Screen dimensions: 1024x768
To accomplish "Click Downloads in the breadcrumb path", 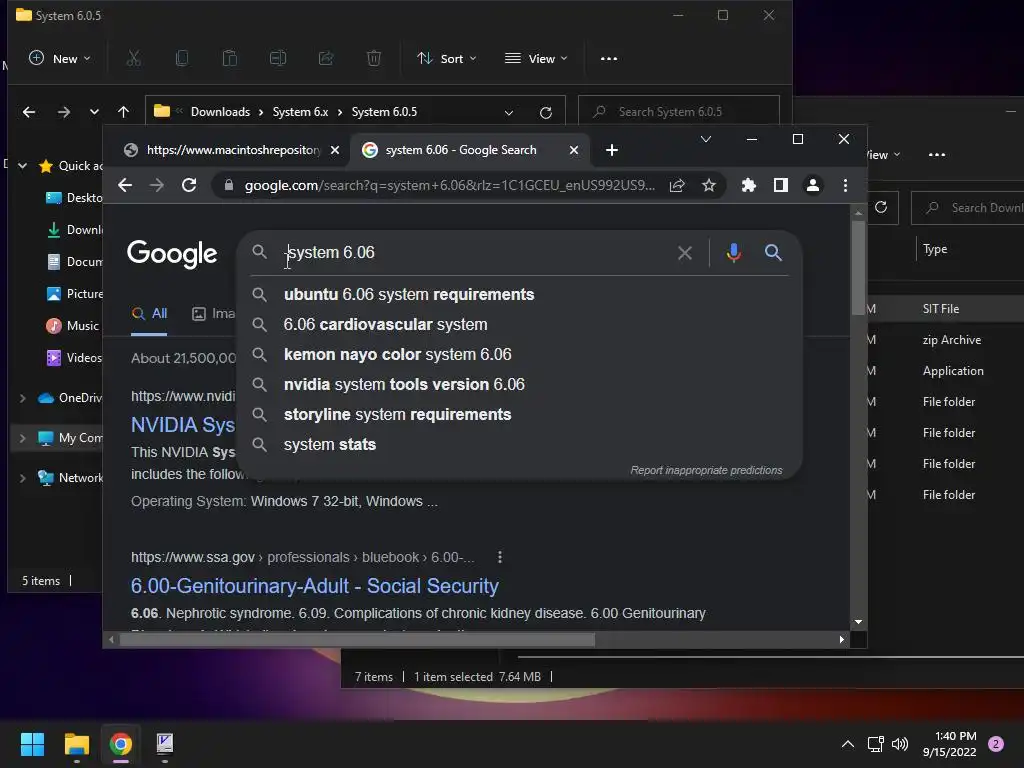I will click(220, 112).
